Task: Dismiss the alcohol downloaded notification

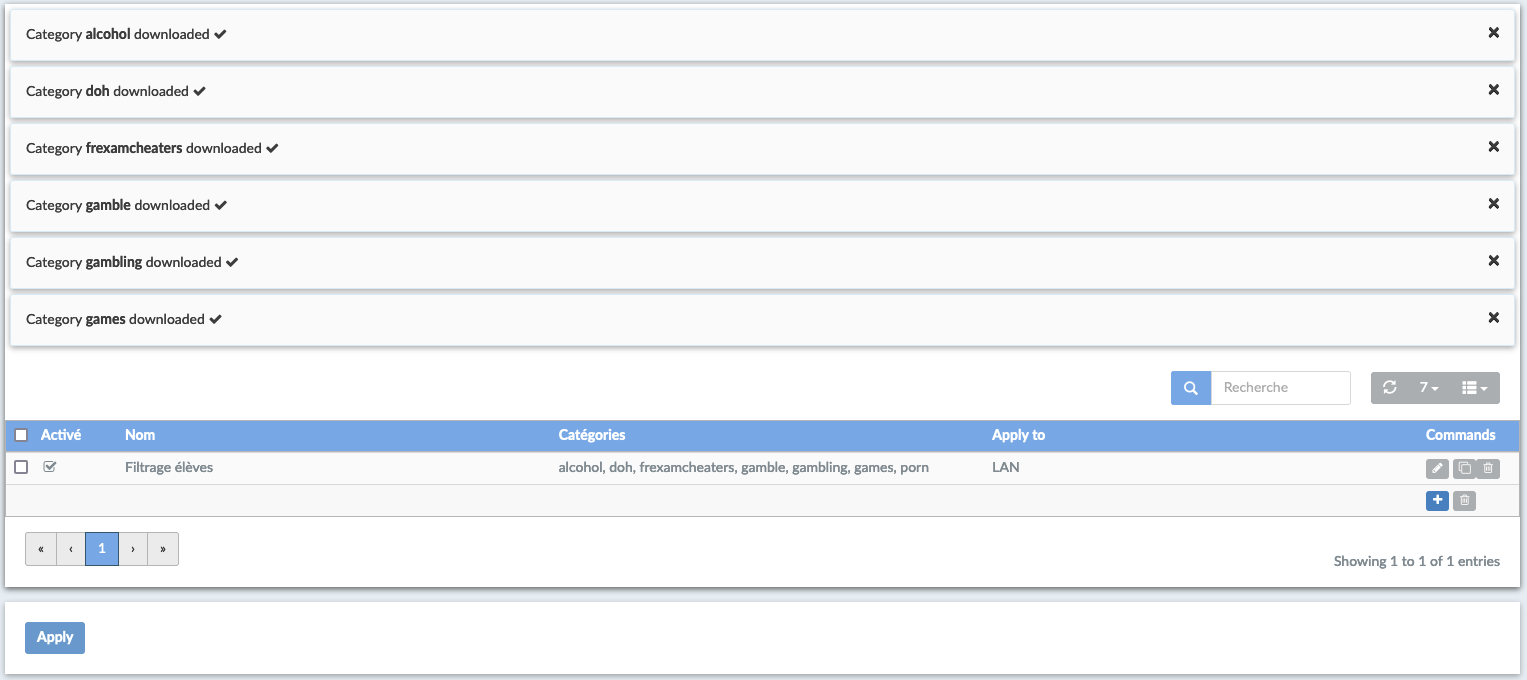Action: (1493, 33)
